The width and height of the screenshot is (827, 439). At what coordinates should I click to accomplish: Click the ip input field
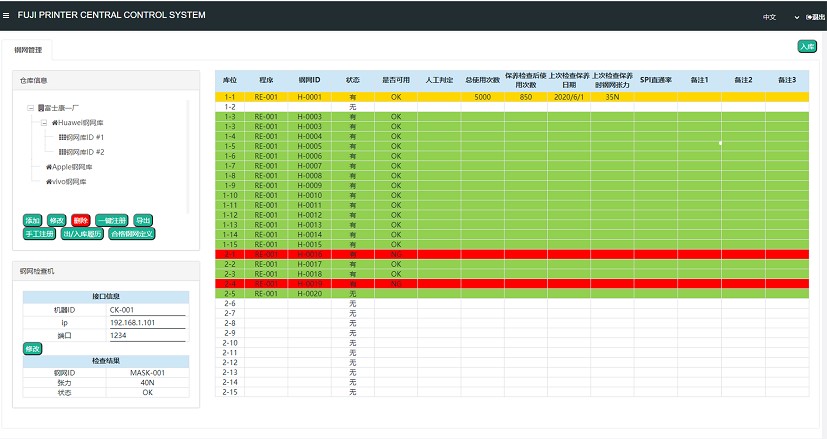pyautogui.click(x=146, y=322)
